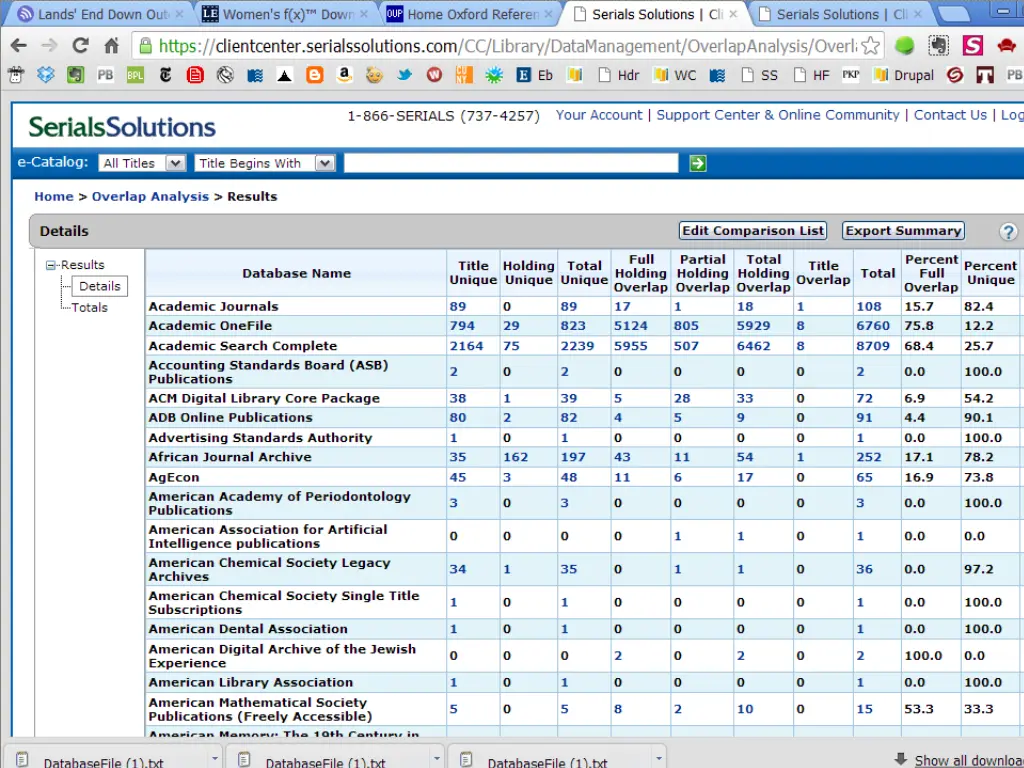
Task: Click the Percent Unique column header
Action: click(x=990, y=273)
